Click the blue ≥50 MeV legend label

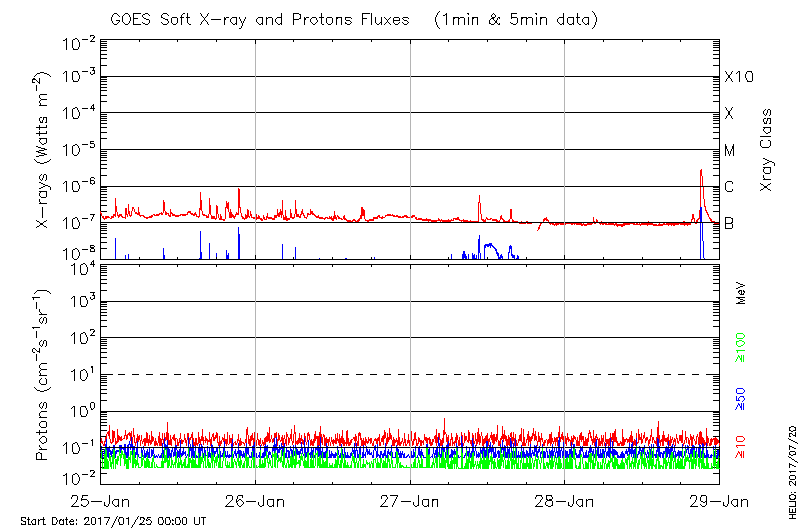(x=741, y=397)
